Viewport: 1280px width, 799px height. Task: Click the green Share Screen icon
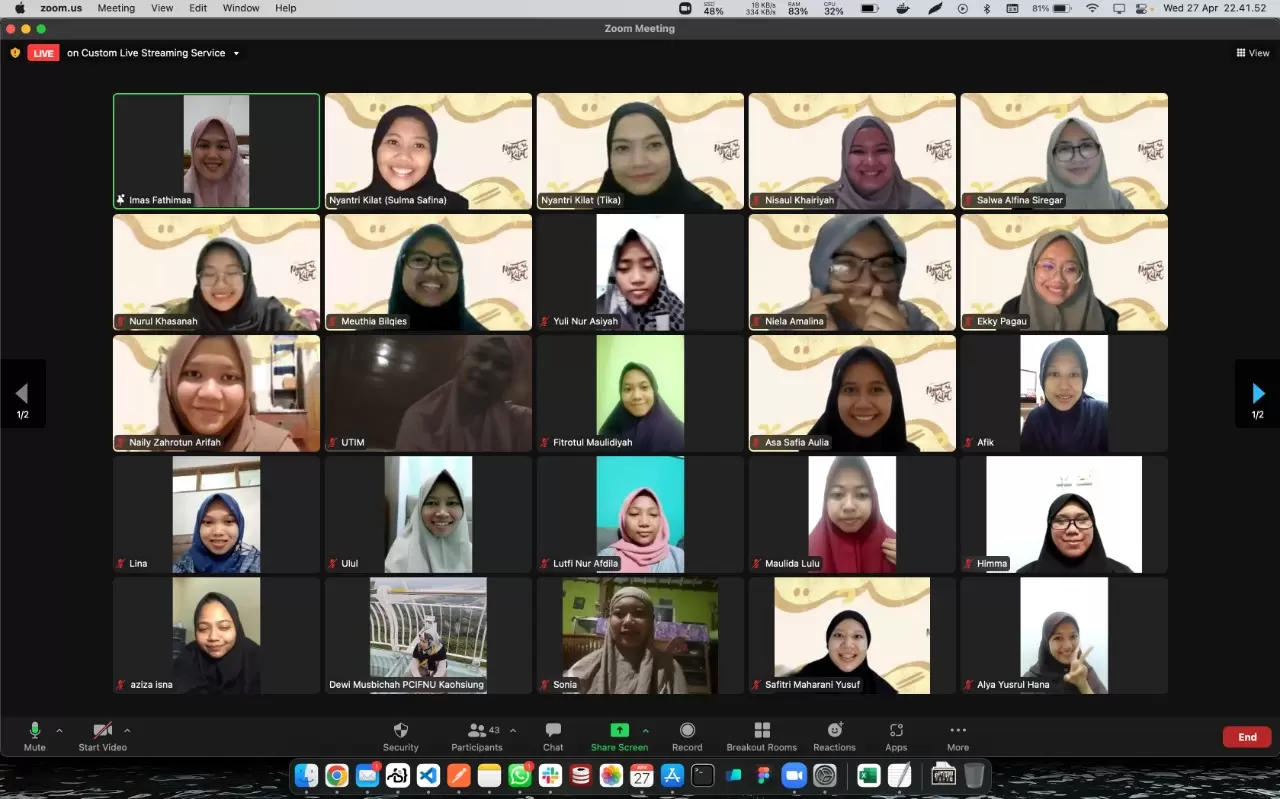pos(619,731)
